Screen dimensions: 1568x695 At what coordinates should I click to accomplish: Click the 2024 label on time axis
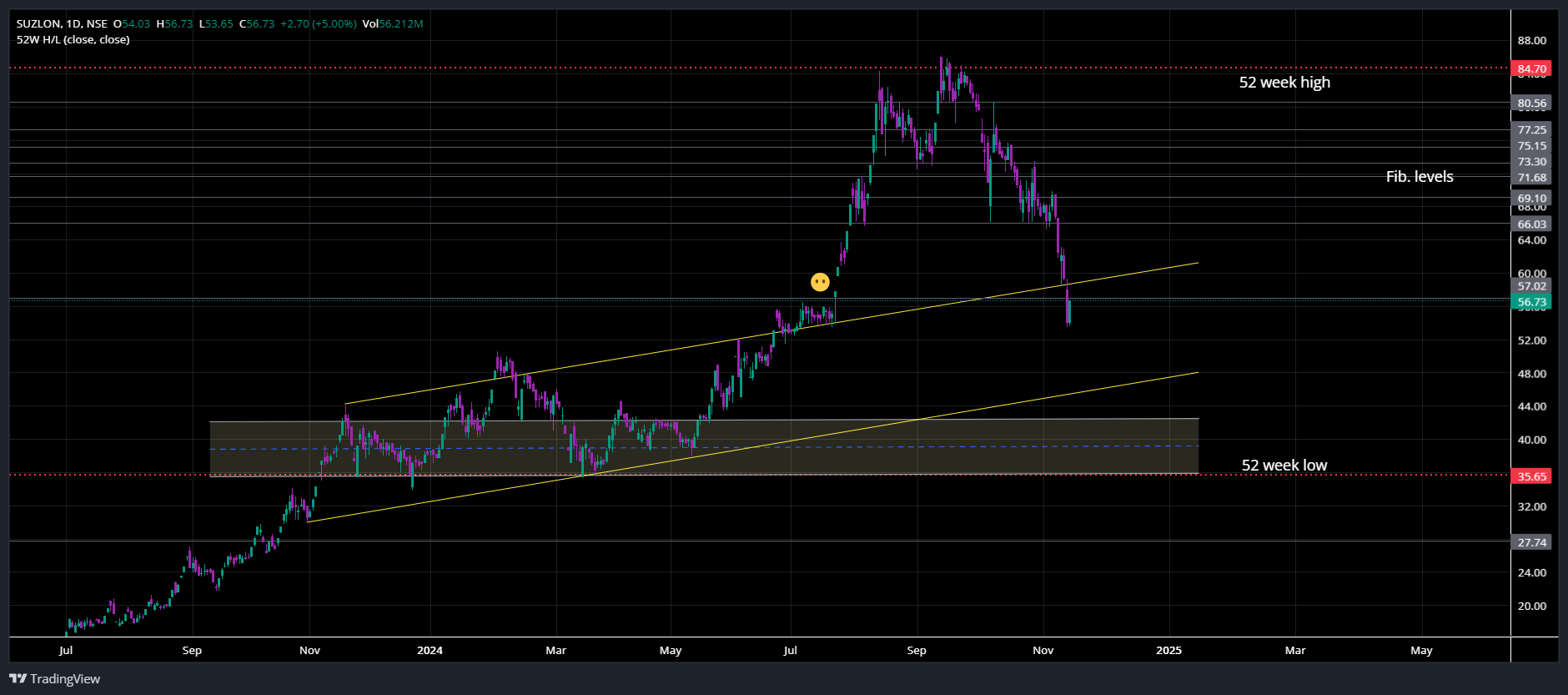click(x=430, y=650)
